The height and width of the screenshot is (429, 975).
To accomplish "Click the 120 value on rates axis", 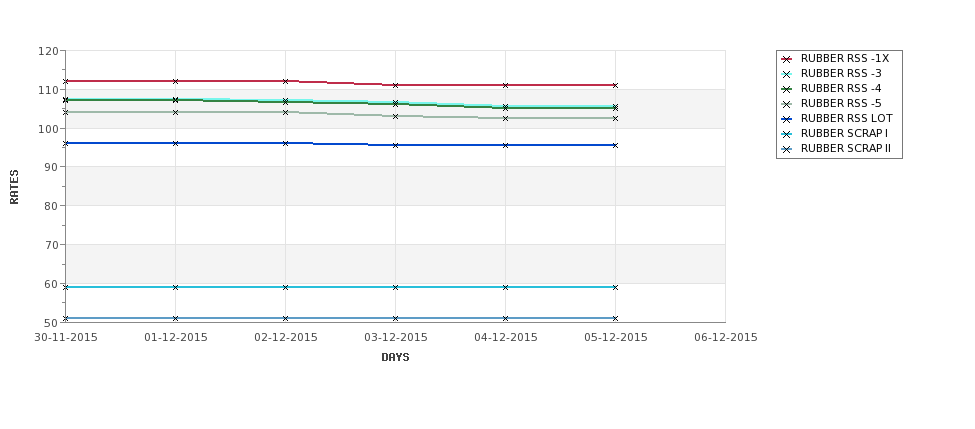I will (x=48, y=51).
